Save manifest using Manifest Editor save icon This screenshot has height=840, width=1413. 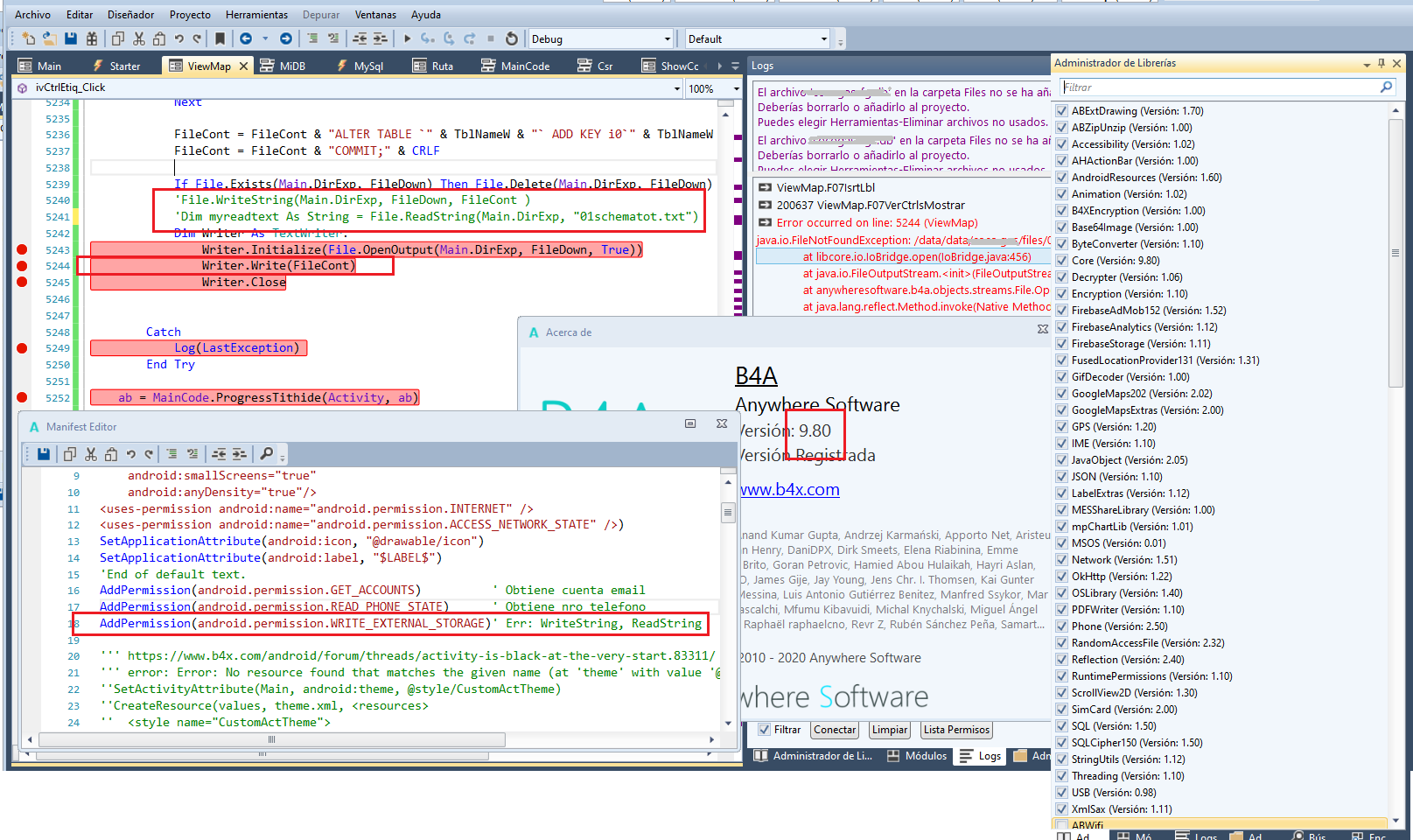click(43, 453)
